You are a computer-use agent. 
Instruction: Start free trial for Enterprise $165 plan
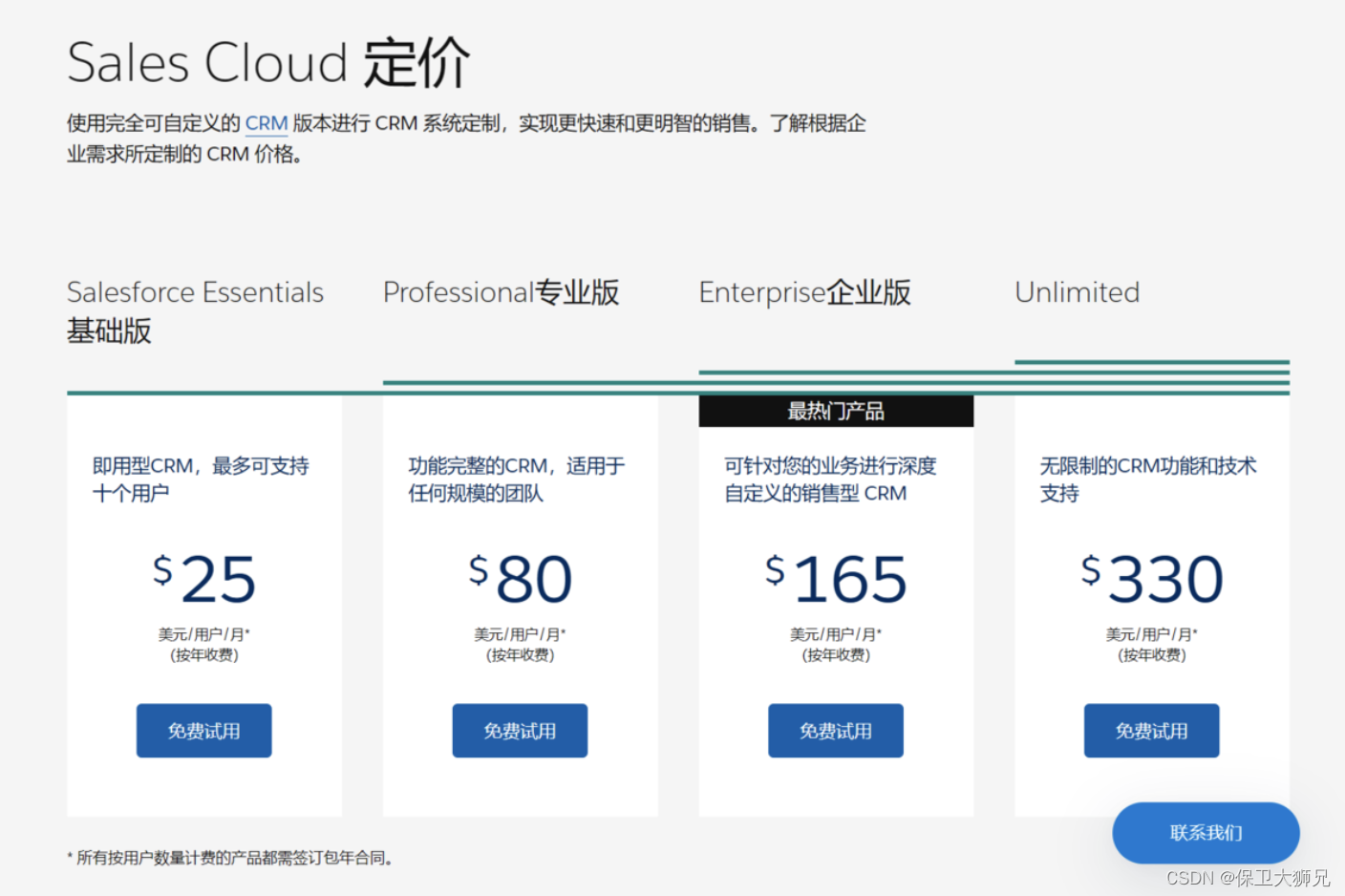[x=836, y=731]
